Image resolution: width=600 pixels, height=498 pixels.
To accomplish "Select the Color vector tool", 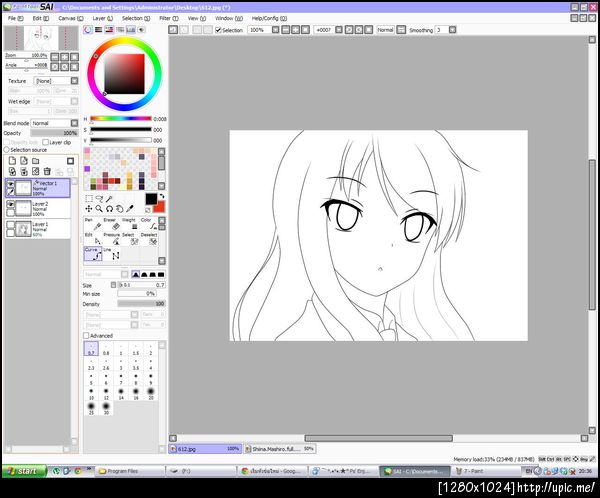I will pos(149,224).
